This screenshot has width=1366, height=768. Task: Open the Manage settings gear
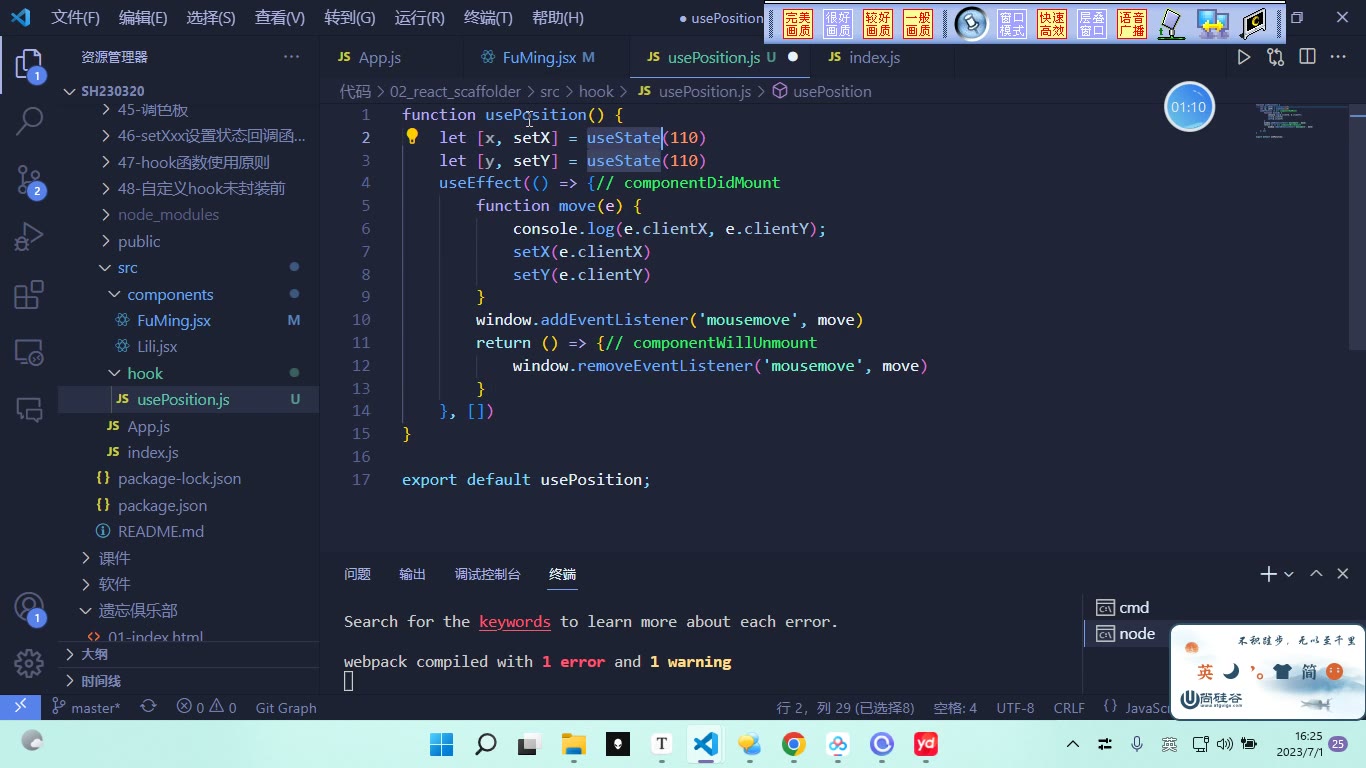coord(29,663)
